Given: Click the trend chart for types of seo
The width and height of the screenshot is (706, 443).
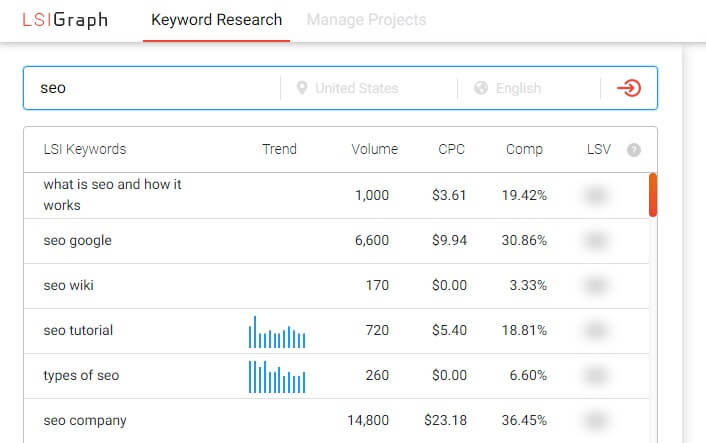Looking at the screenshot, I should (x=277, y=377).
